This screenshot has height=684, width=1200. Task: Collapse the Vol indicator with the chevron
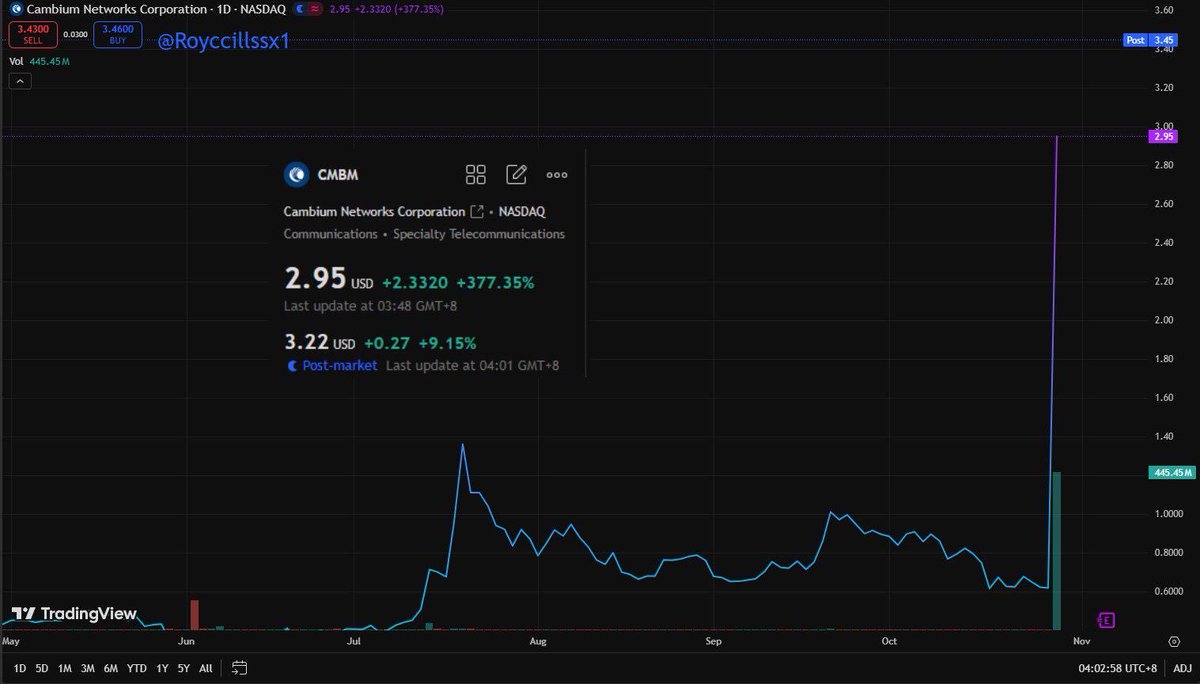coord(20,80)
